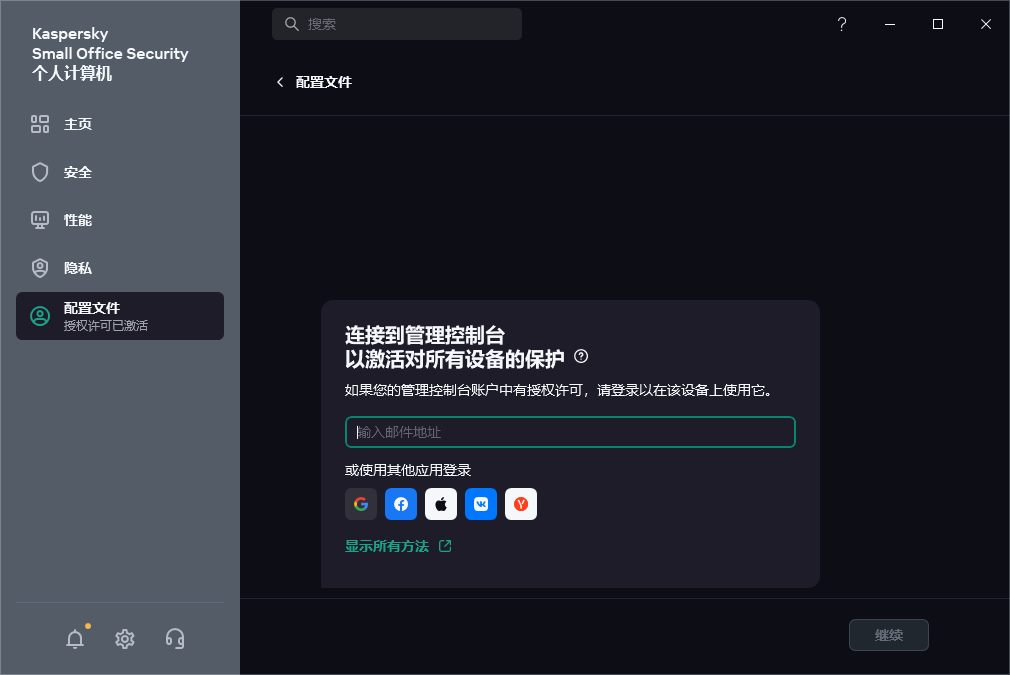Sign in with VK
This screenshot has width=1010, height=675.
(x=481, y=504)
